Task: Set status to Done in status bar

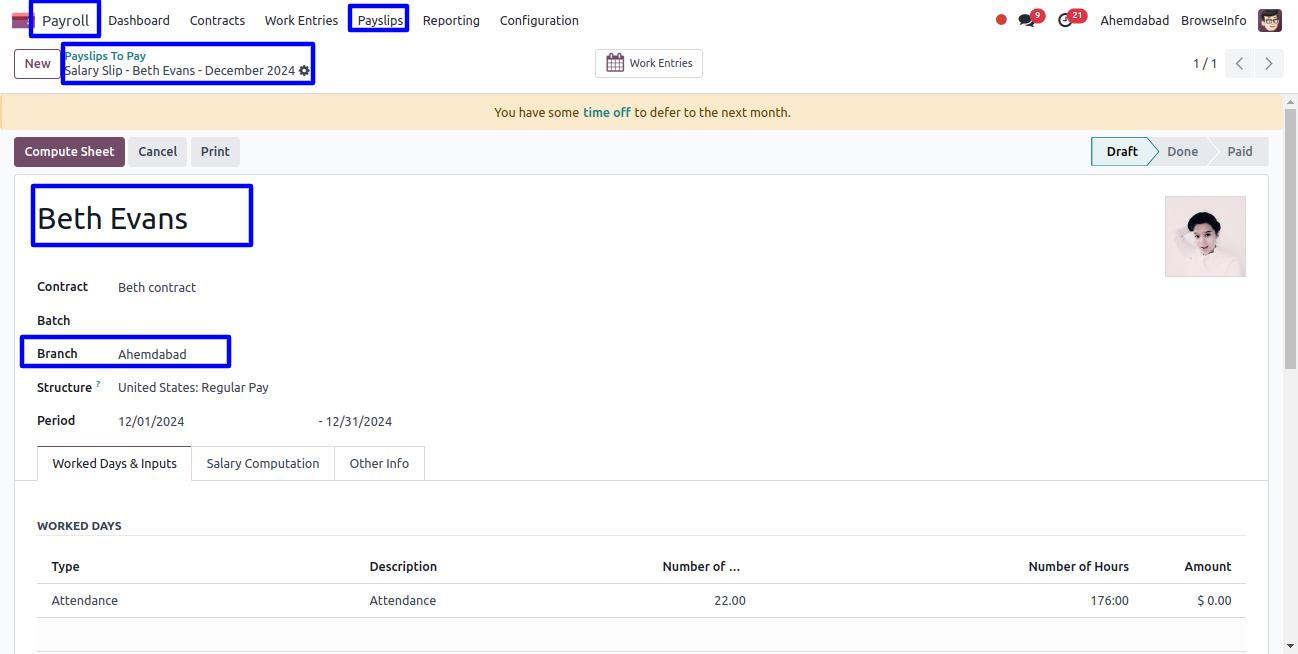Action: click(x=1182, y=152)
